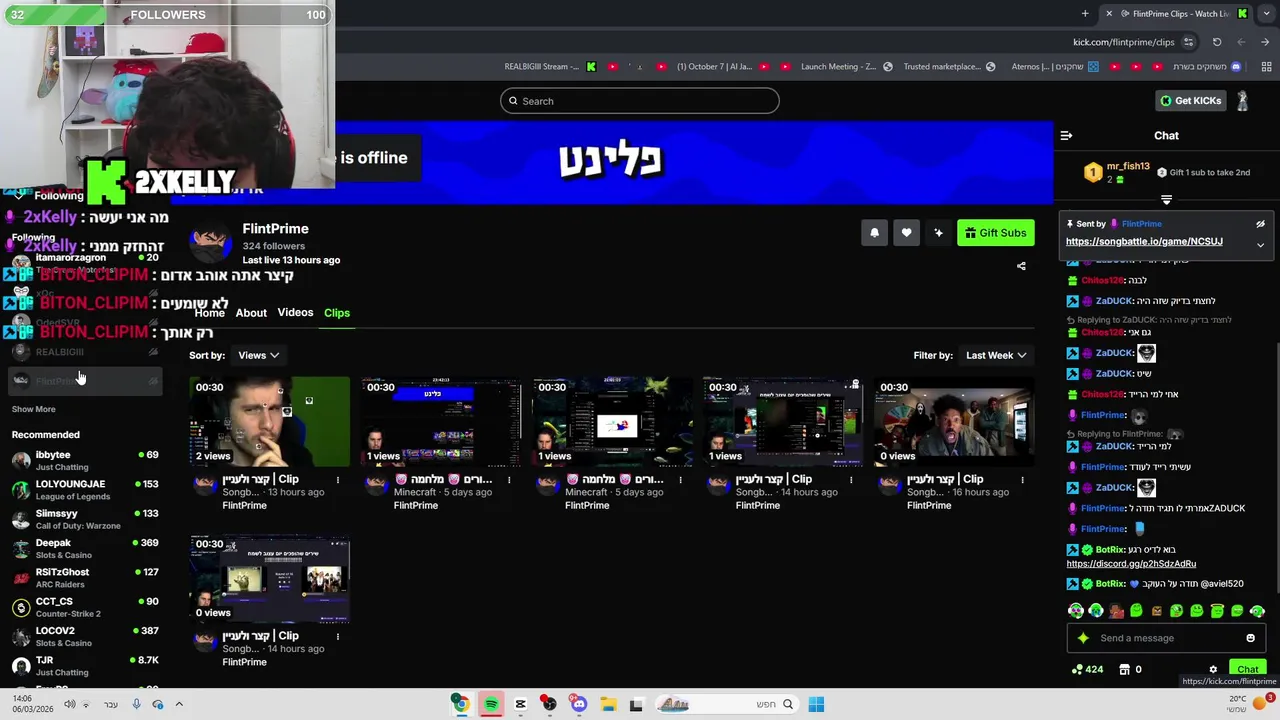The width and height of the screenshot is (1280, 720).
Task: Switch to the Home tab
Action: pos(209,313)
